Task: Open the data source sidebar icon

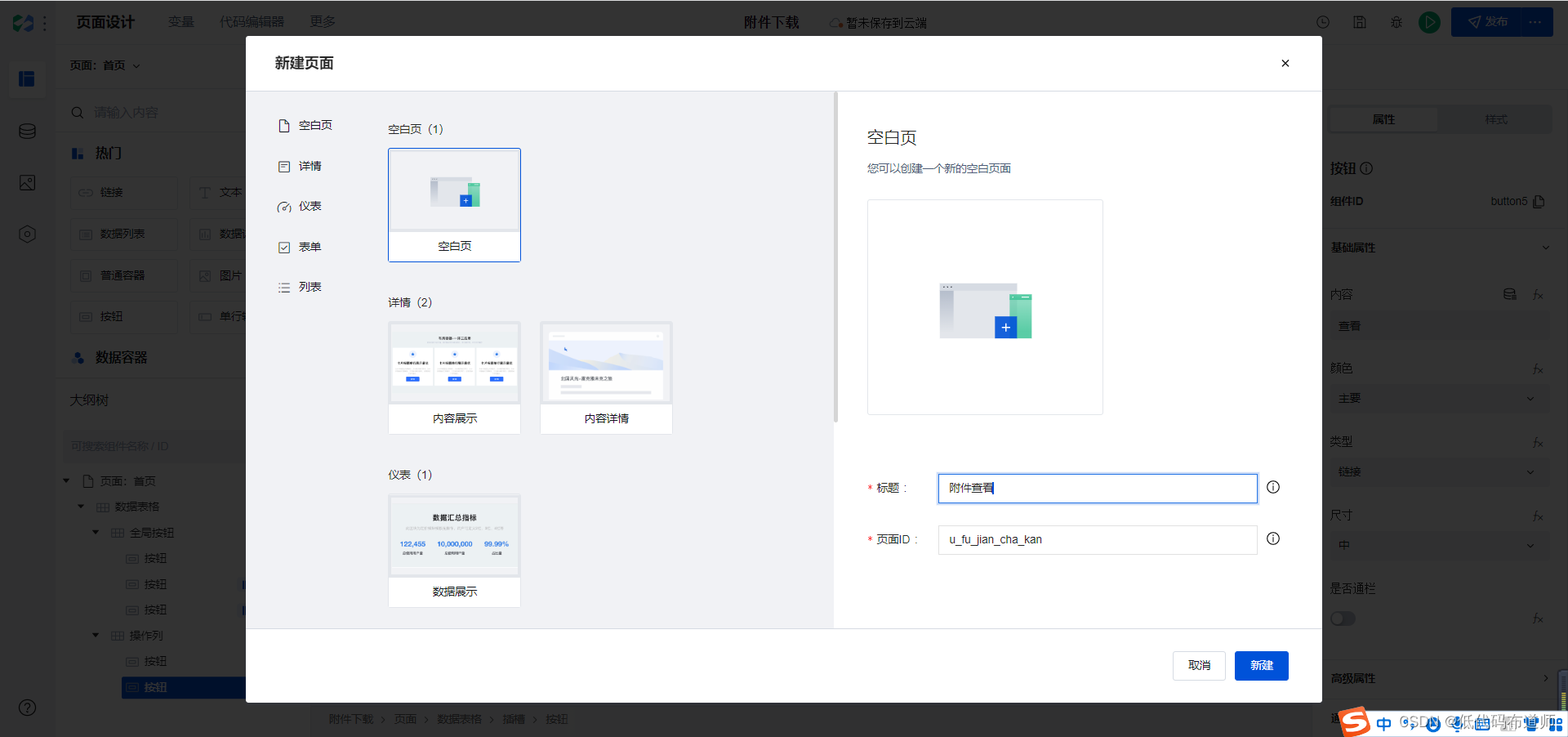Action: [x=27, y=131]
